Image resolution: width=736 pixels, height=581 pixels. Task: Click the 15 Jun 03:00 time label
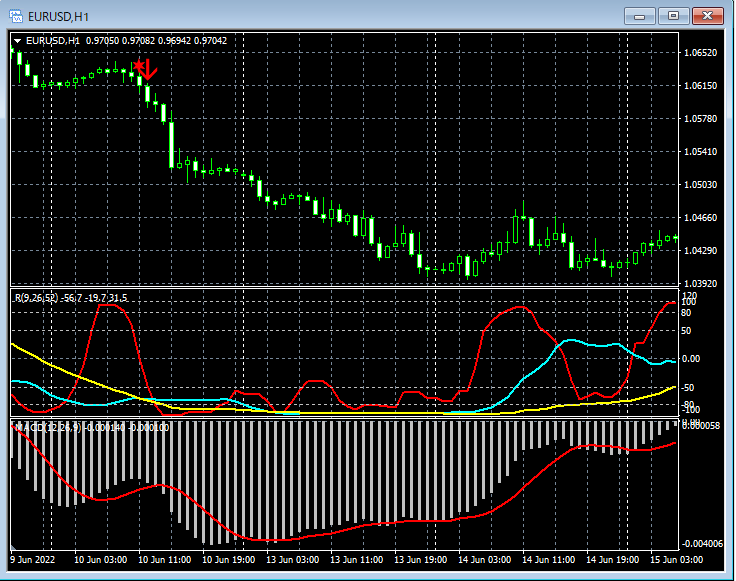676,559
